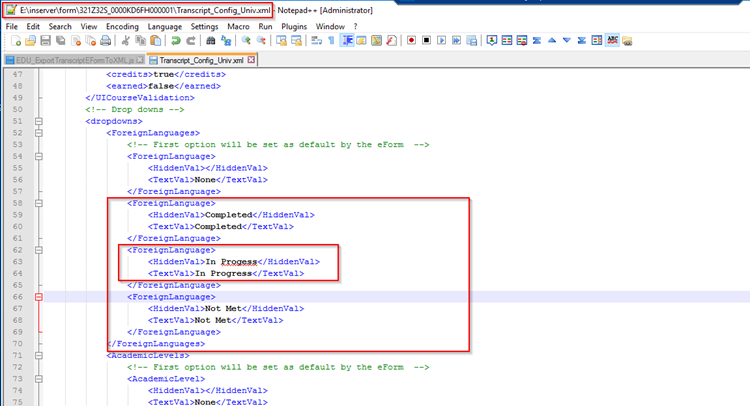Run macro multiple times icon

pyautogui.click(x=456, y=41)
